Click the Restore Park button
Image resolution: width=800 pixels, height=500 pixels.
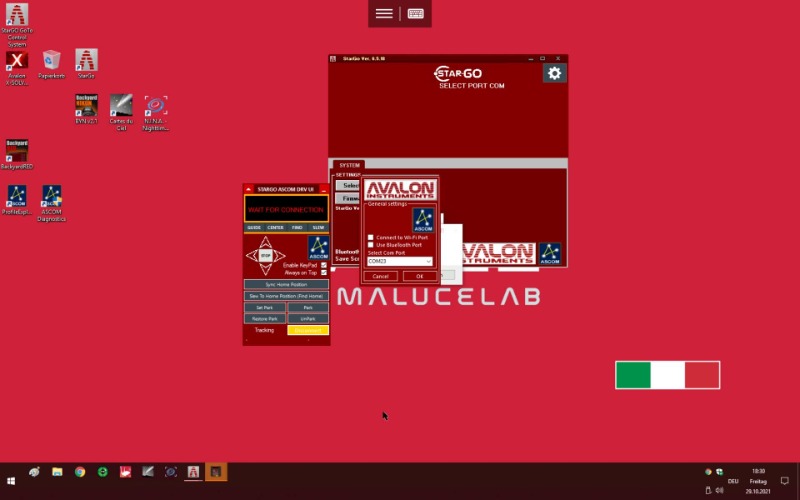(265, 319)
